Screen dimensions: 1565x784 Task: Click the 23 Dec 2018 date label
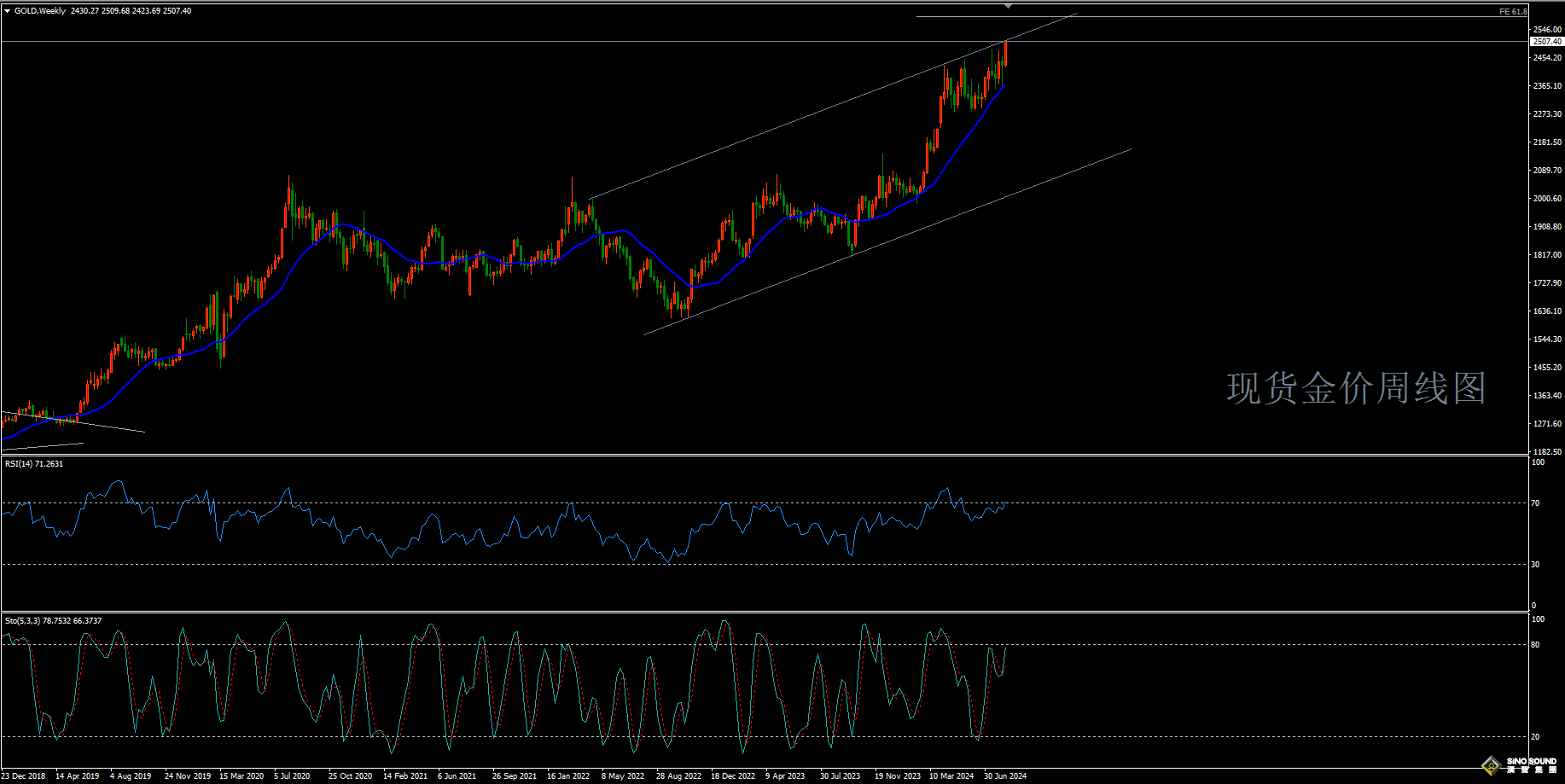pyautogui.click(x=24, y=776)
